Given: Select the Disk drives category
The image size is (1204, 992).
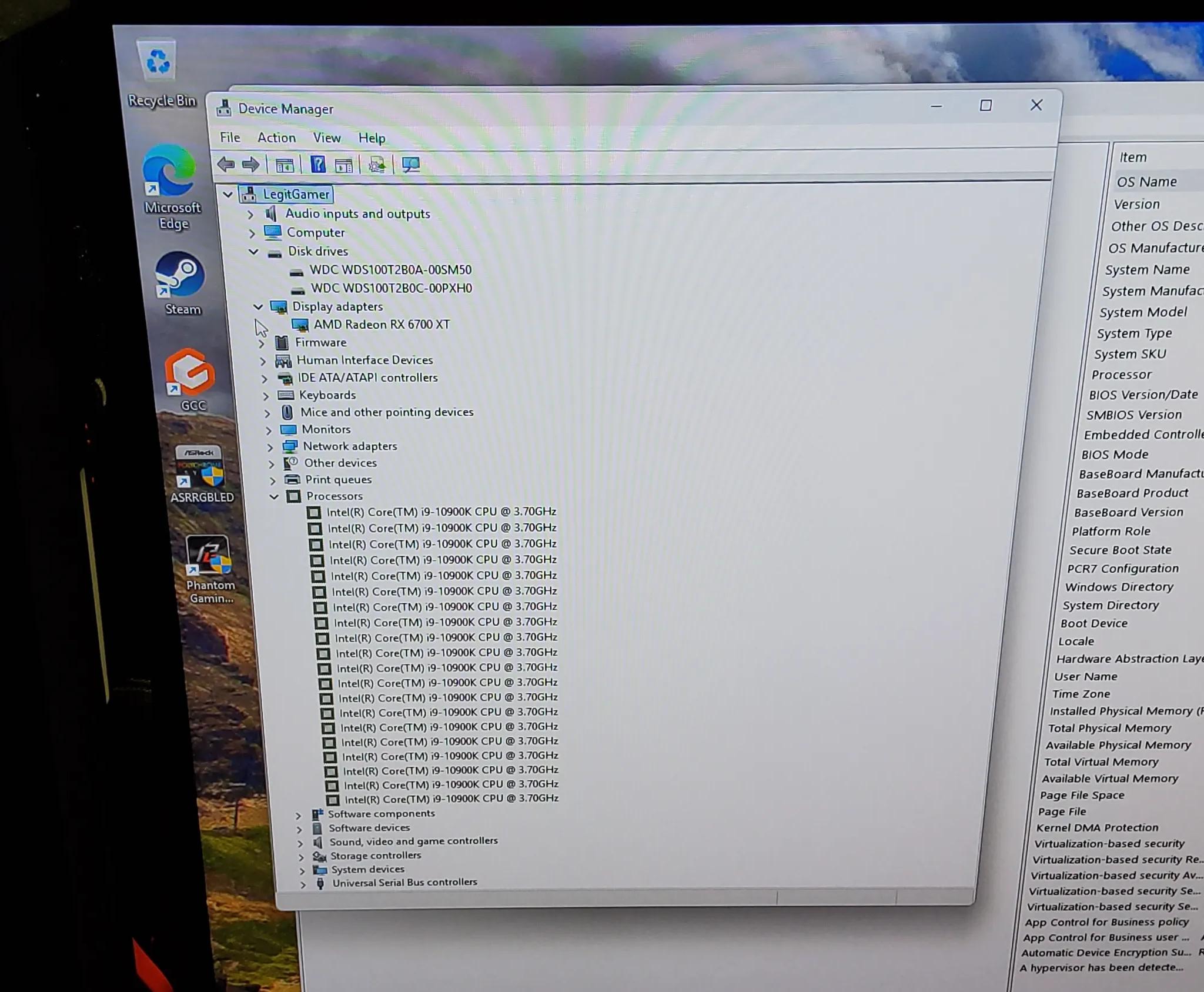Looking at the screenshot, I should coord(317,251).
